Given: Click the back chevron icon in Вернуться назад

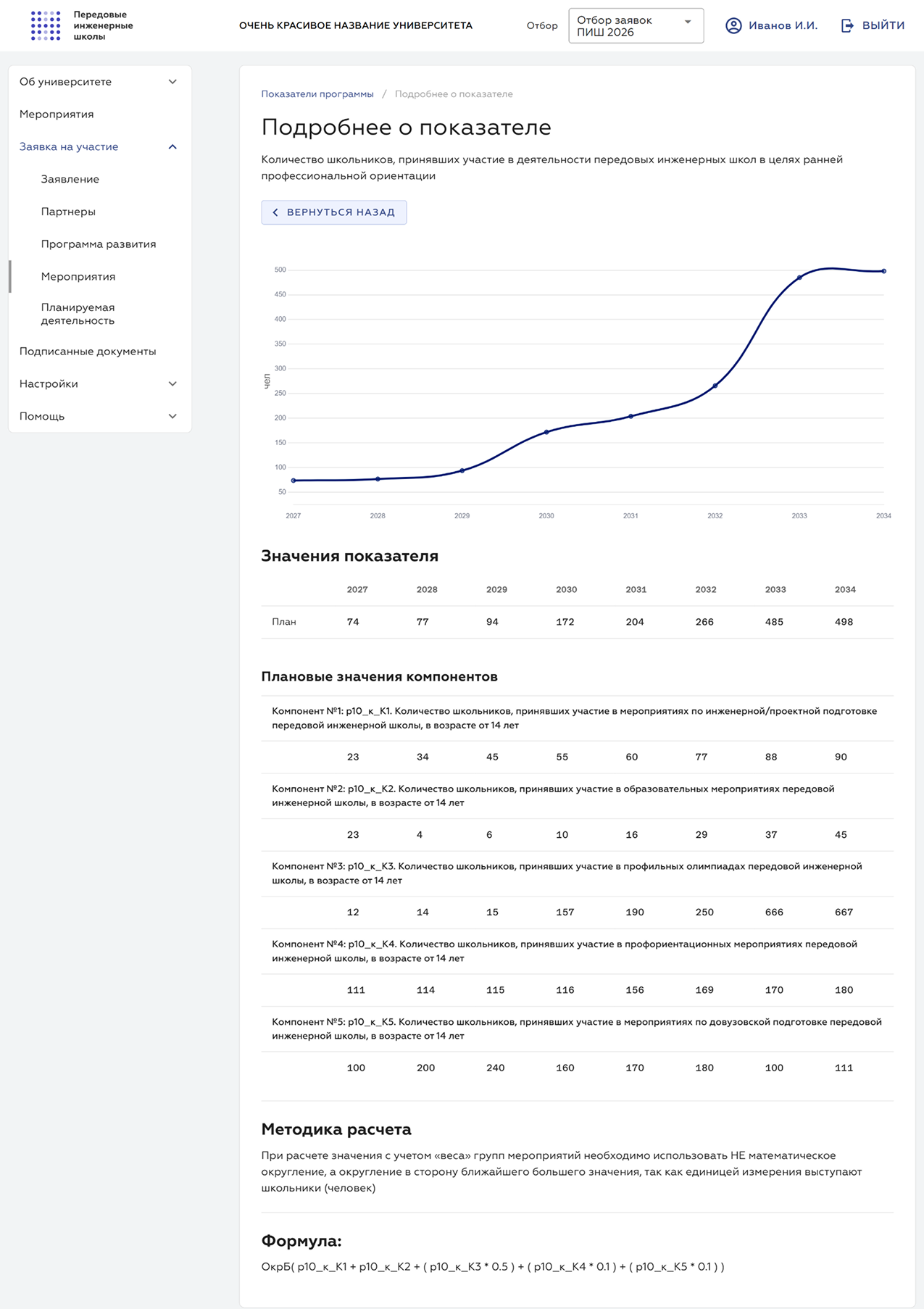Looking at the screenshot, I should pyautogui.click(x=275, y=212).
